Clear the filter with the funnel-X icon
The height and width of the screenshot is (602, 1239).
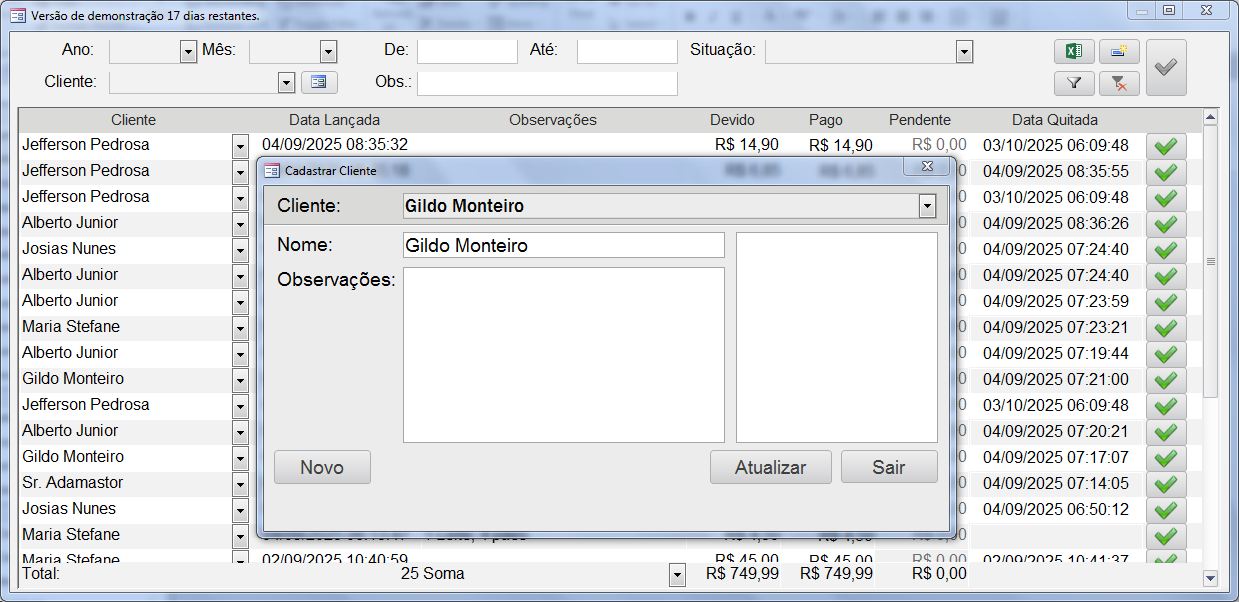1119,84
